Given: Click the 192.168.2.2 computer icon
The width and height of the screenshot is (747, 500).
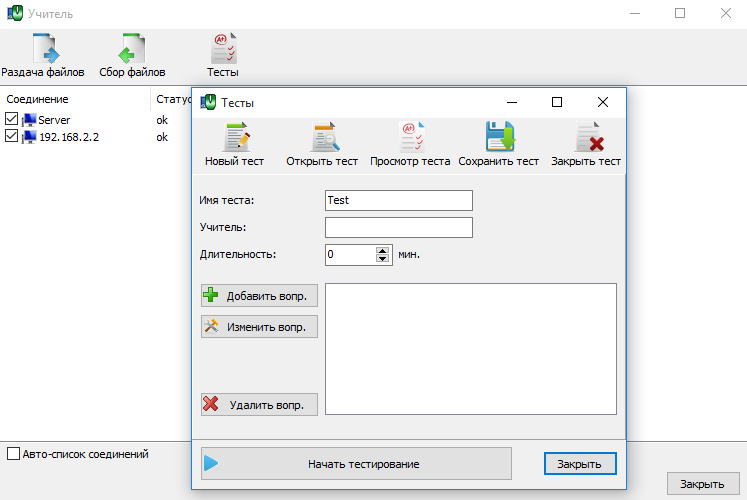Looking at the screenshot, I should 29,137.
